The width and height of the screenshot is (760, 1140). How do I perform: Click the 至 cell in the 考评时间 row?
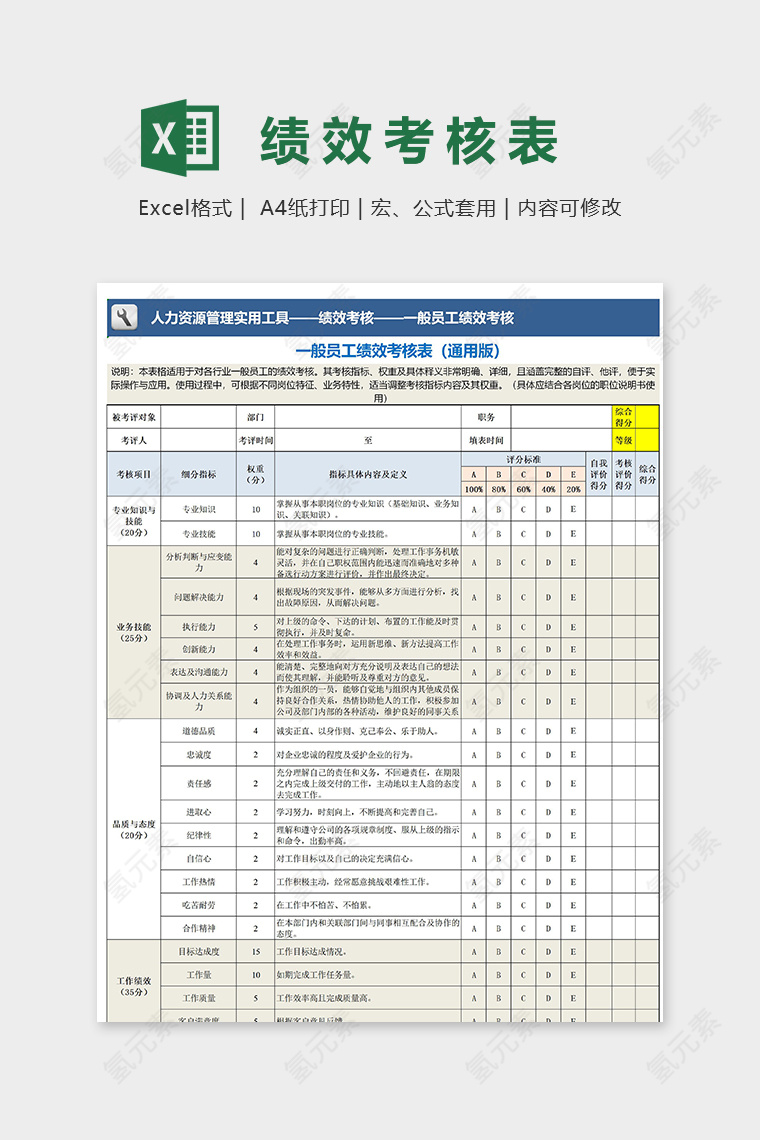(368, 440)
